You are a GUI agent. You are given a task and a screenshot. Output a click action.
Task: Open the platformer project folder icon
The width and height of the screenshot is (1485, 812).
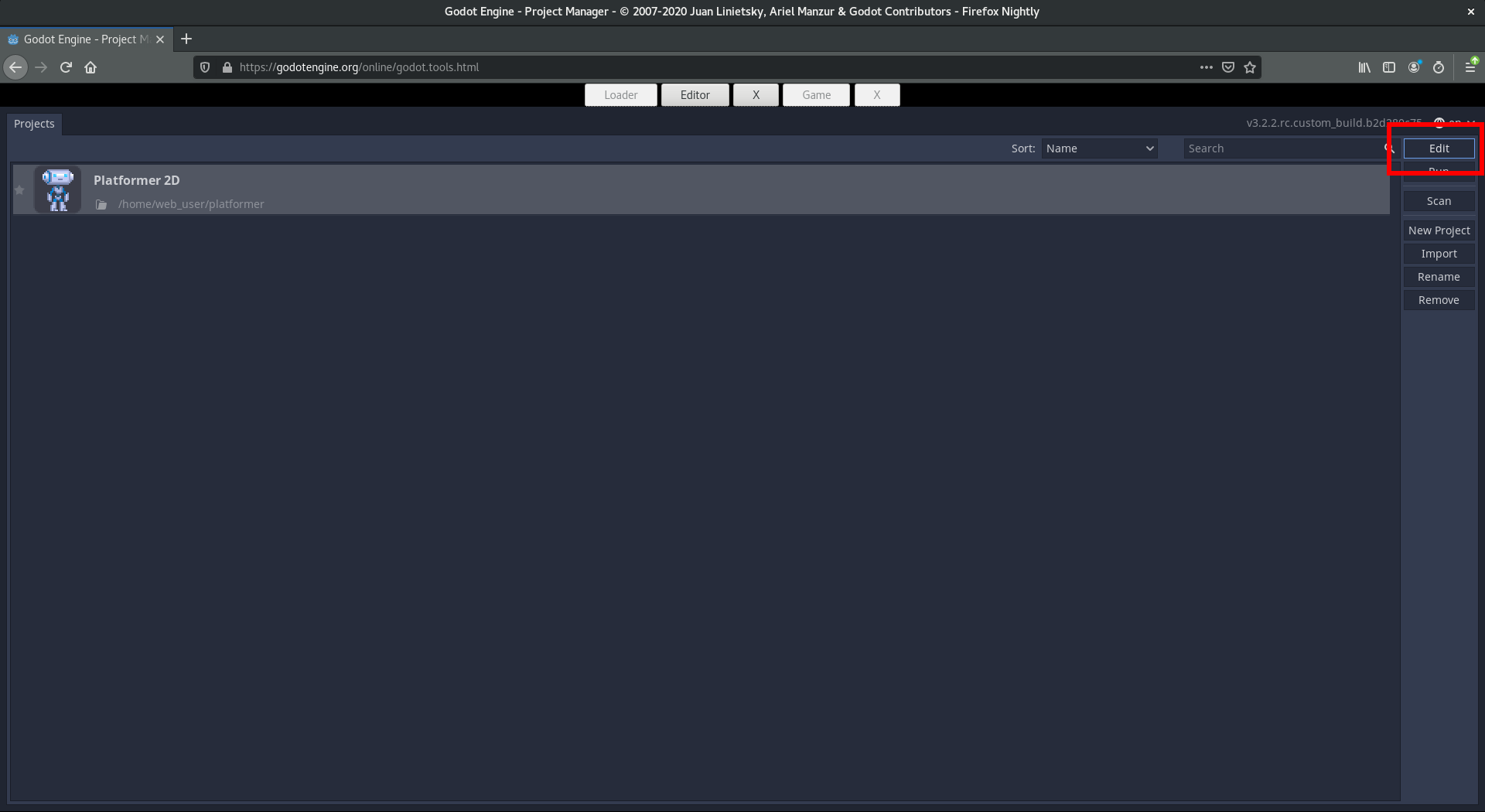coord(101,205)
